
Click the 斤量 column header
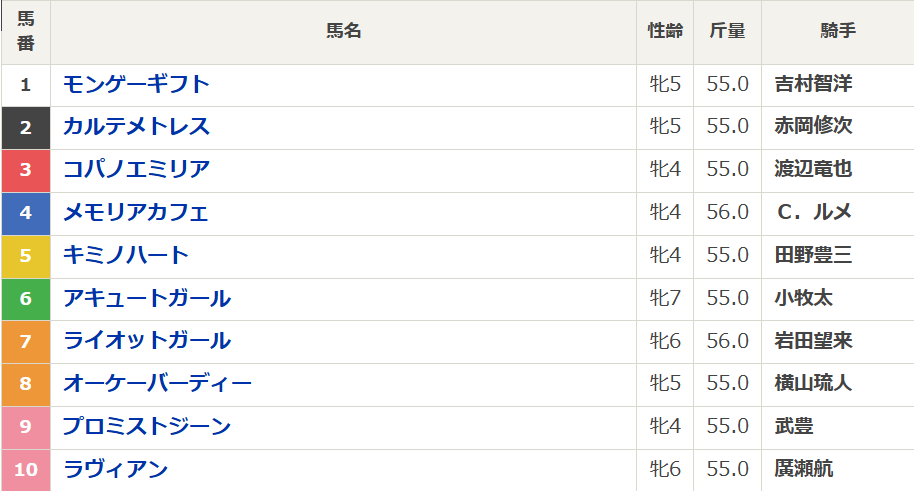tap(727, 31)
